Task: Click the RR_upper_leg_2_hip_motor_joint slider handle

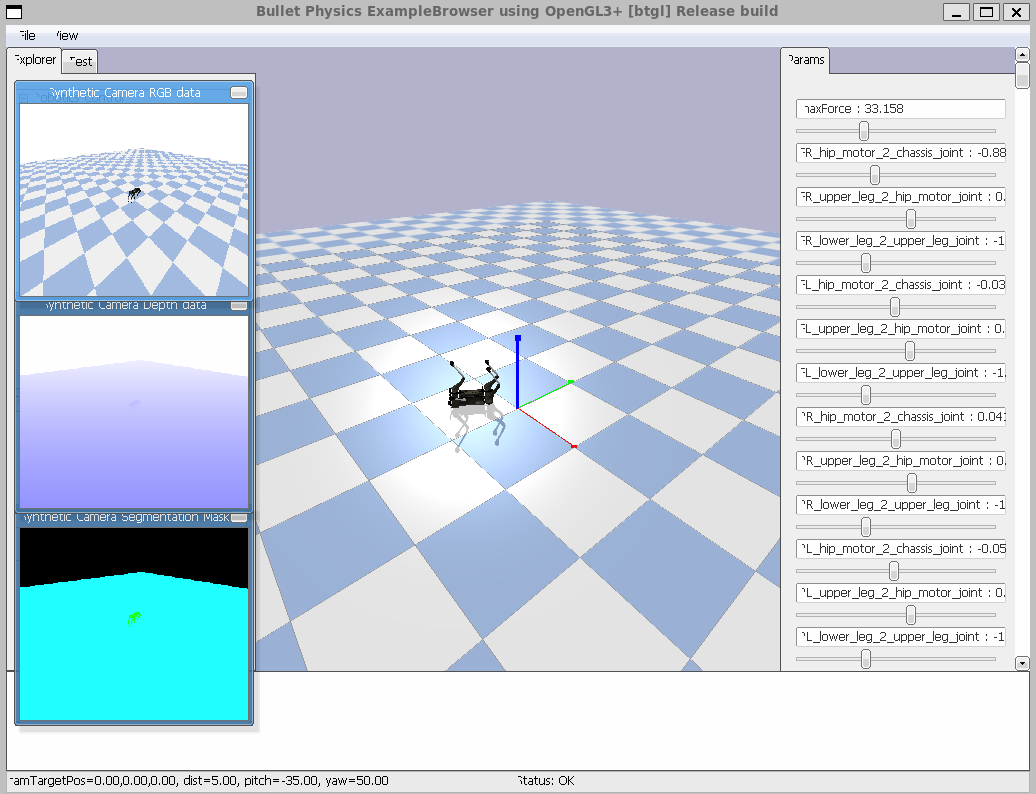Action: click(912, 483)
